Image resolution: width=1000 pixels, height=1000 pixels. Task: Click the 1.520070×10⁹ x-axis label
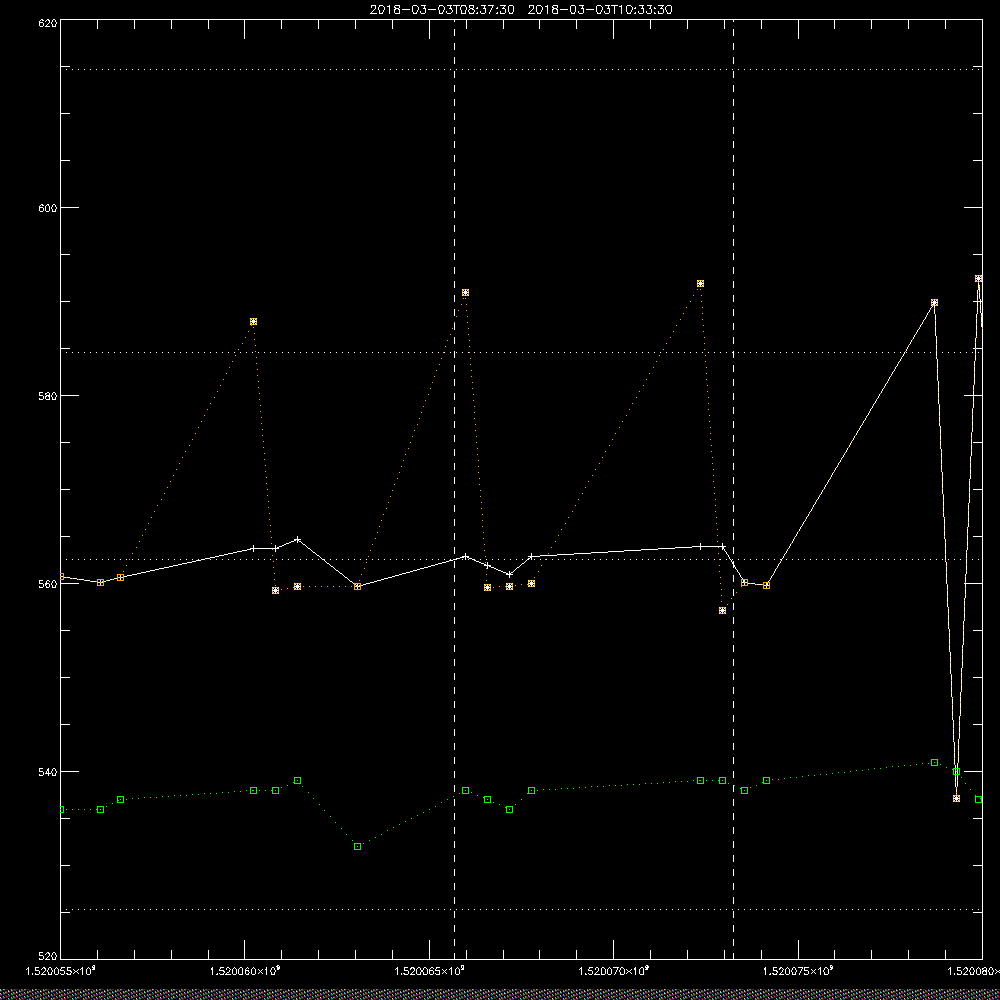pos(614,971)
